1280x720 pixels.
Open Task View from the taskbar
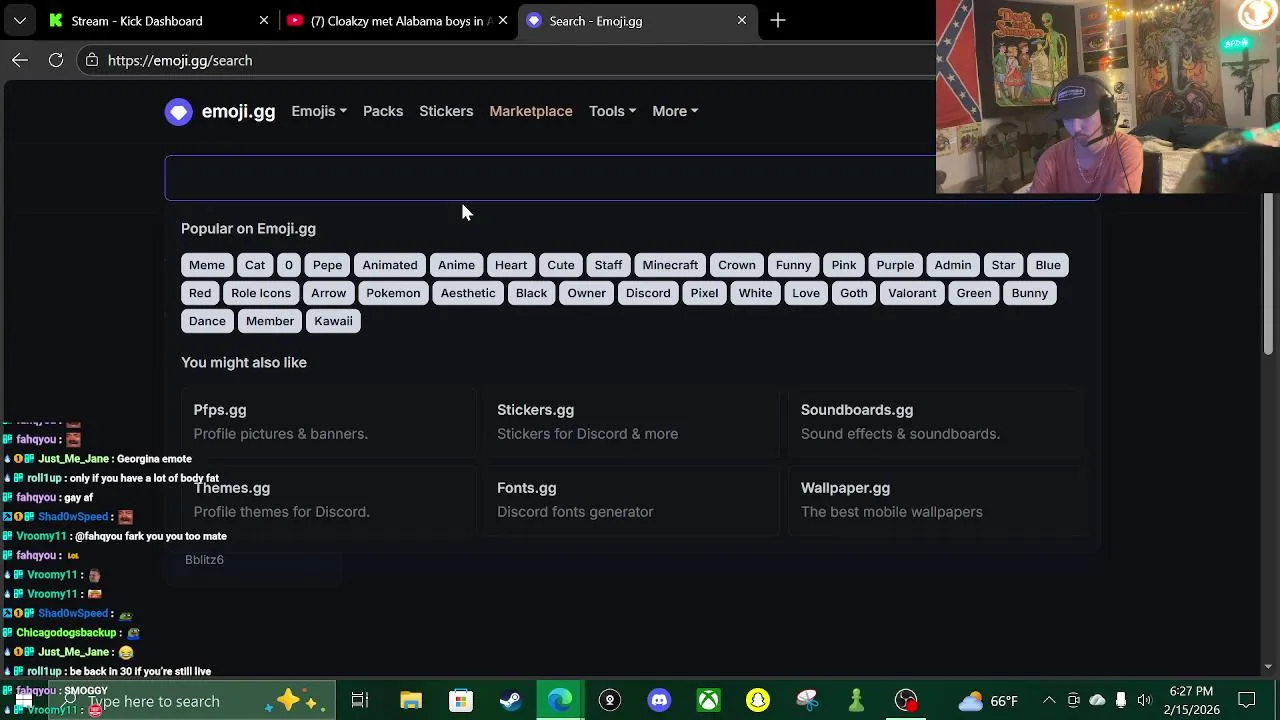point(360,700)
